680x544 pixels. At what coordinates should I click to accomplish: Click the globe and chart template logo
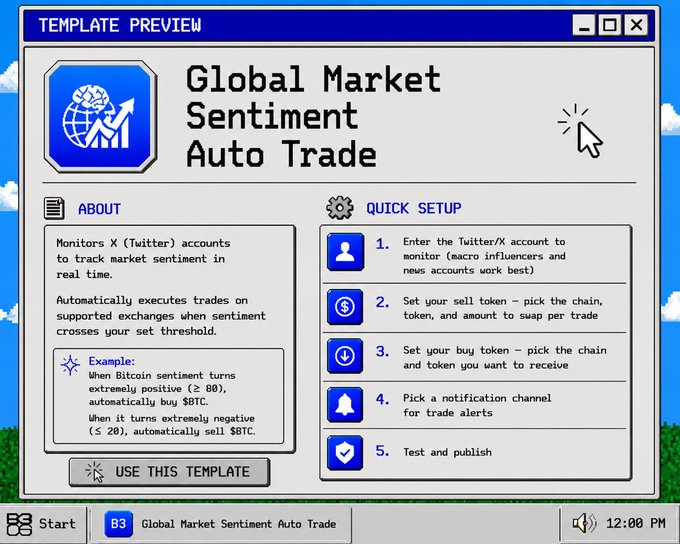click(100, 117)
